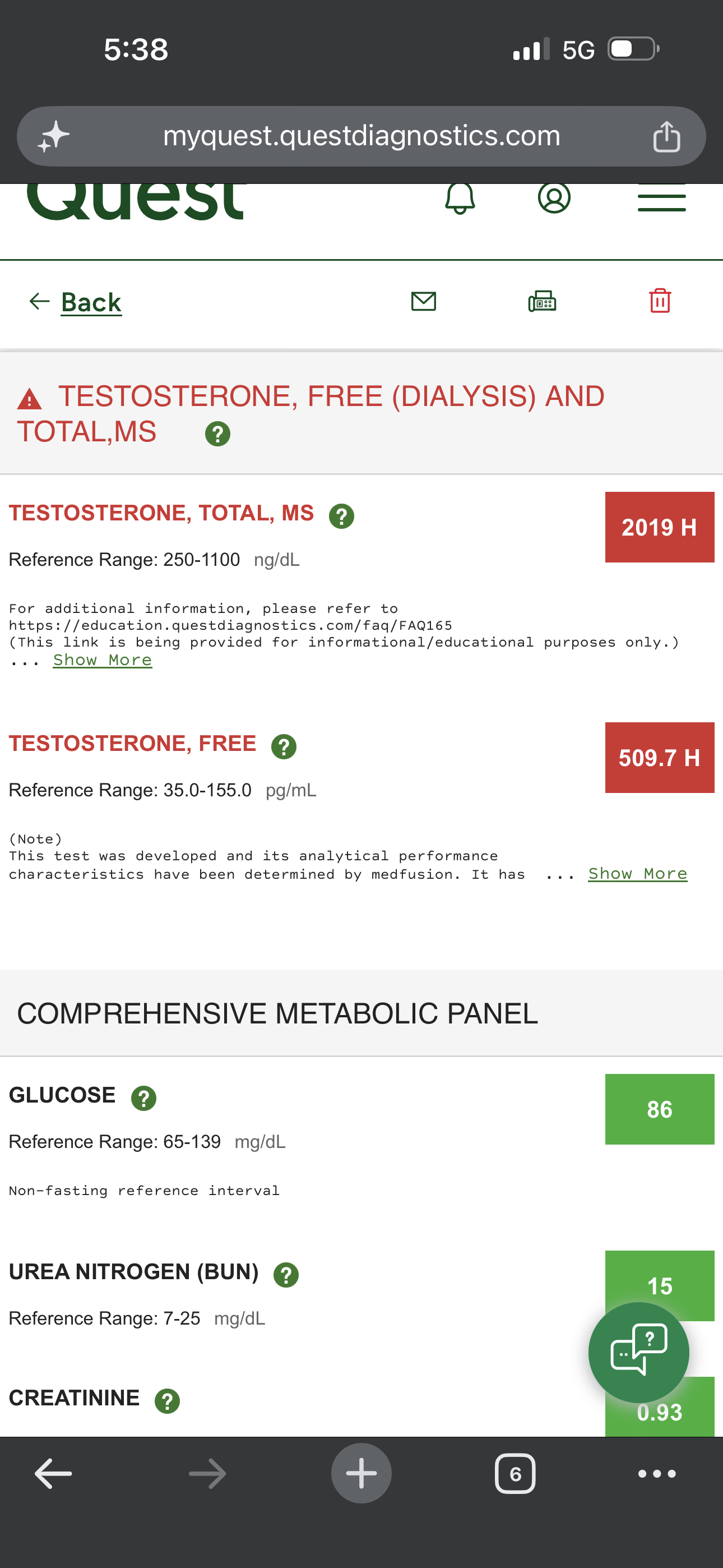Tap the browser address bar URL
The image size is (723, 1568).
361,136
